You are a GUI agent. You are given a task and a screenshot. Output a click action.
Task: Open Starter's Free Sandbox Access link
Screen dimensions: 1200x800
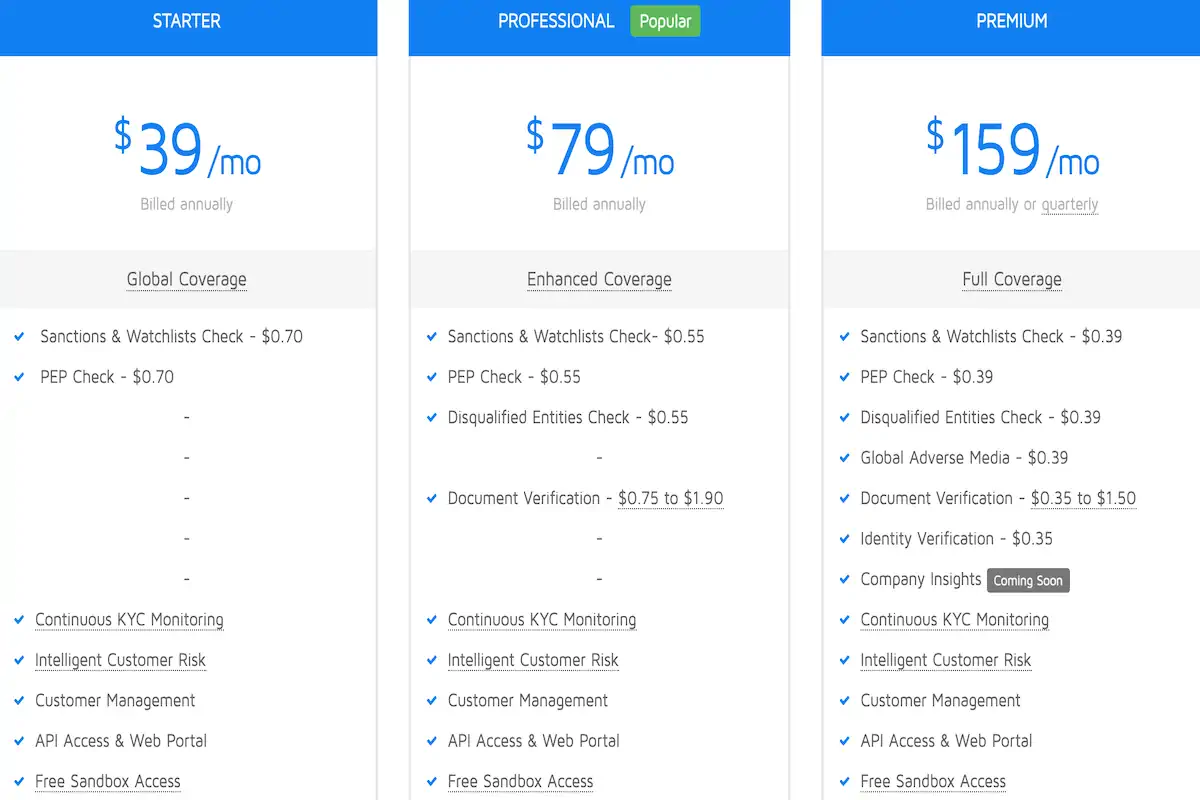tap(108, 781)
